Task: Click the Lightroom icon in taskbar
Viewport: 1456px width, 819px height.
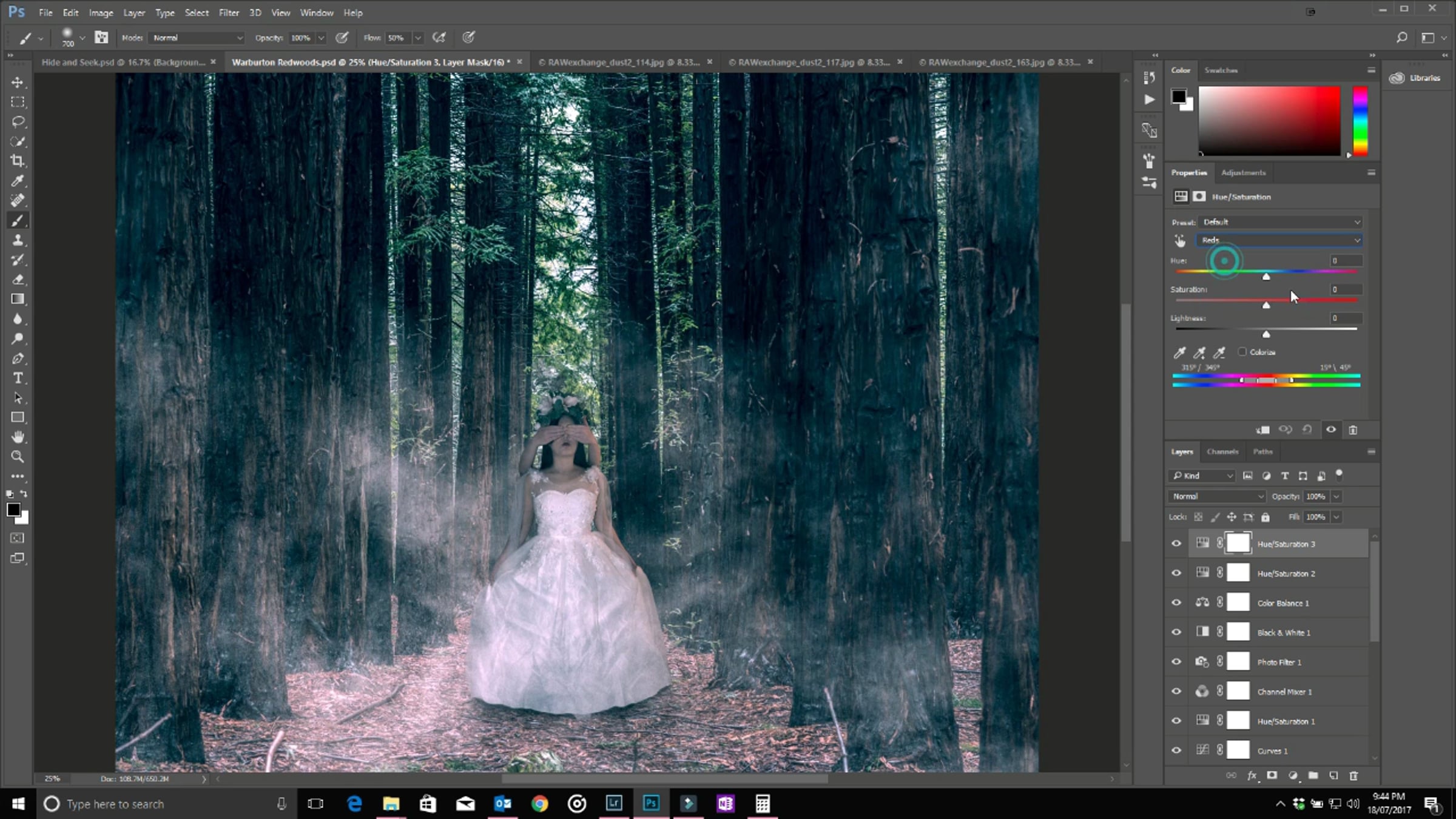Action: click(613, 804)
